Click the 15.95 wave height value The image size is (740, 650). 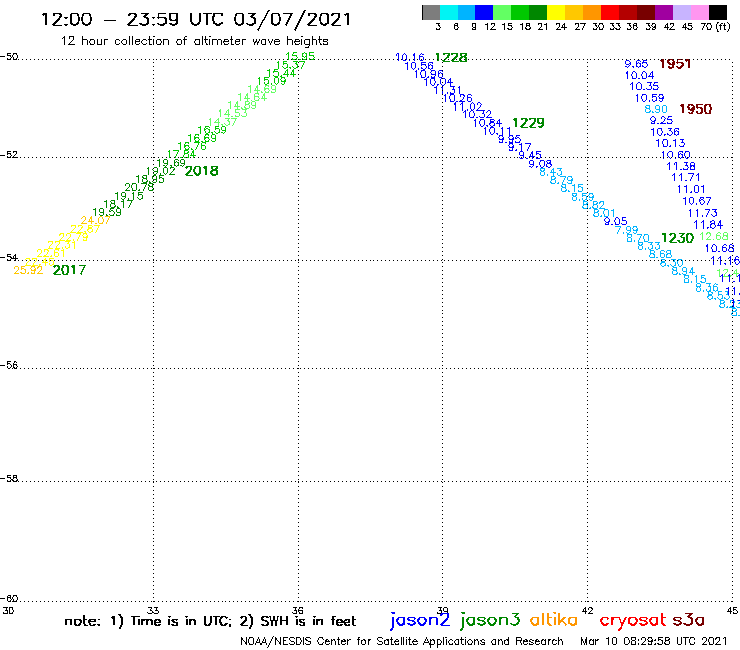300,56
